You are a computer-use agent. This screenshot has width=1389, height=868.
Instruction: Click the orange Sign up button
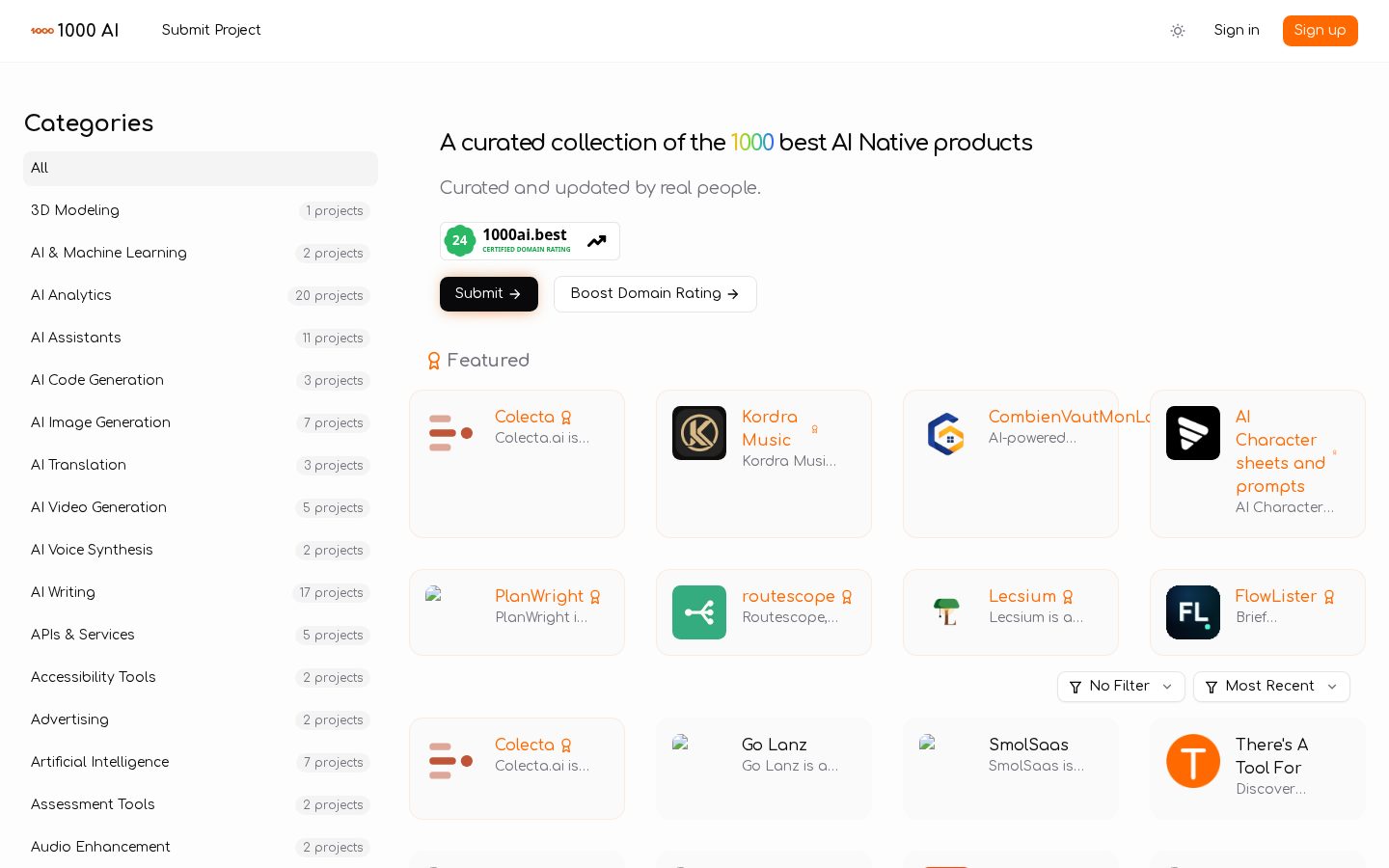[1320, 31]
